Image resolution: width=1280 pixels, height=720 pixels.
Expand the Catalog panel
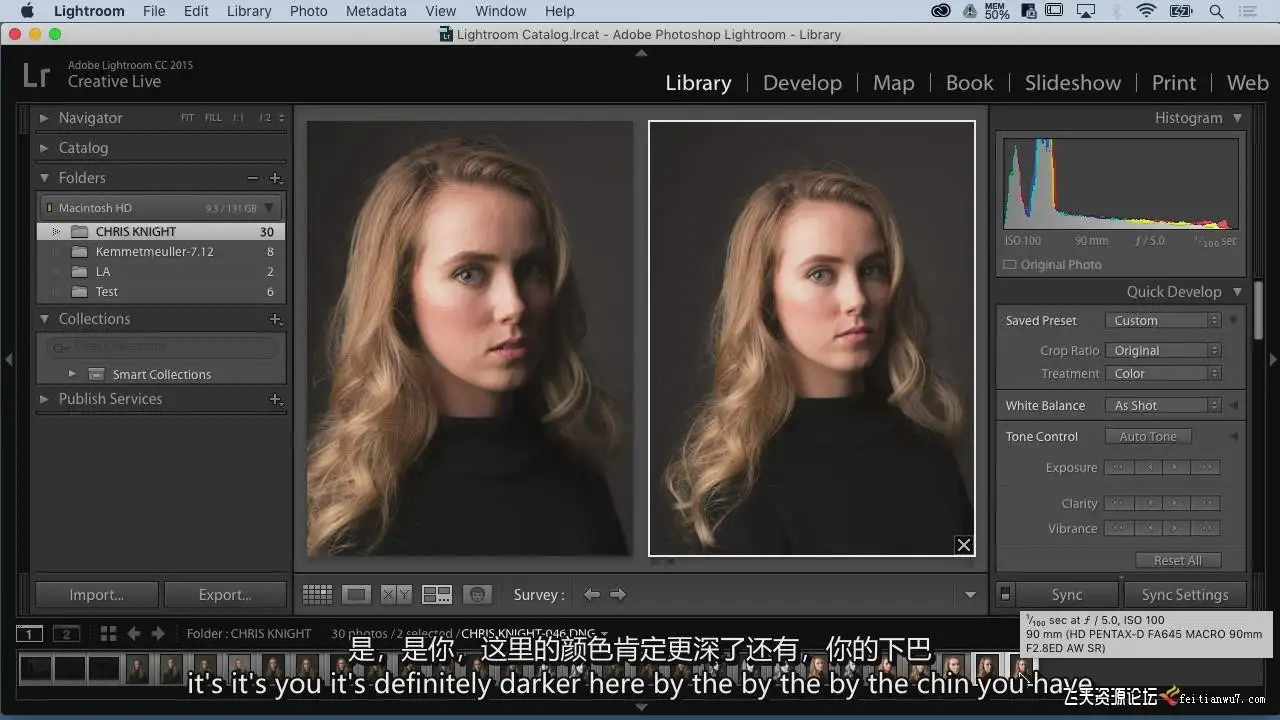[x=44, y=148]
